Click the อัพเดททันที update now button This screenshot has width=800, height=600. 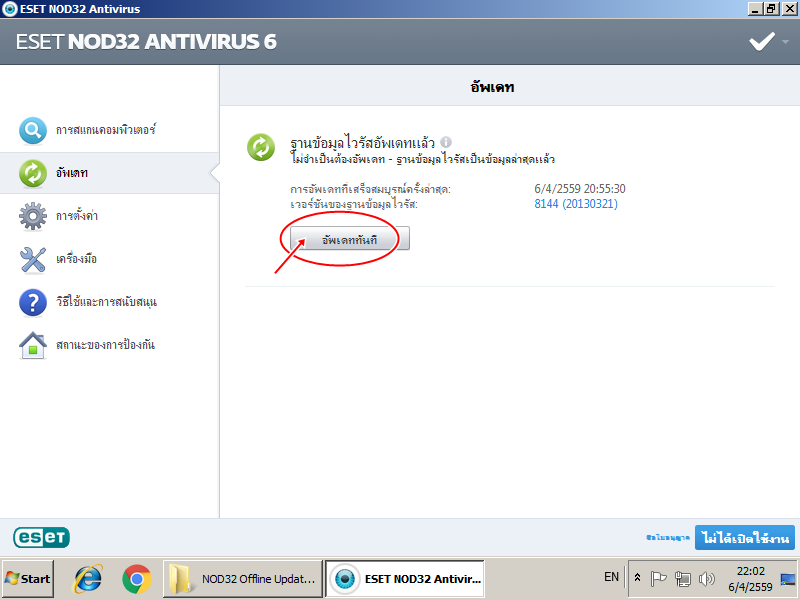tap(349, 239)
